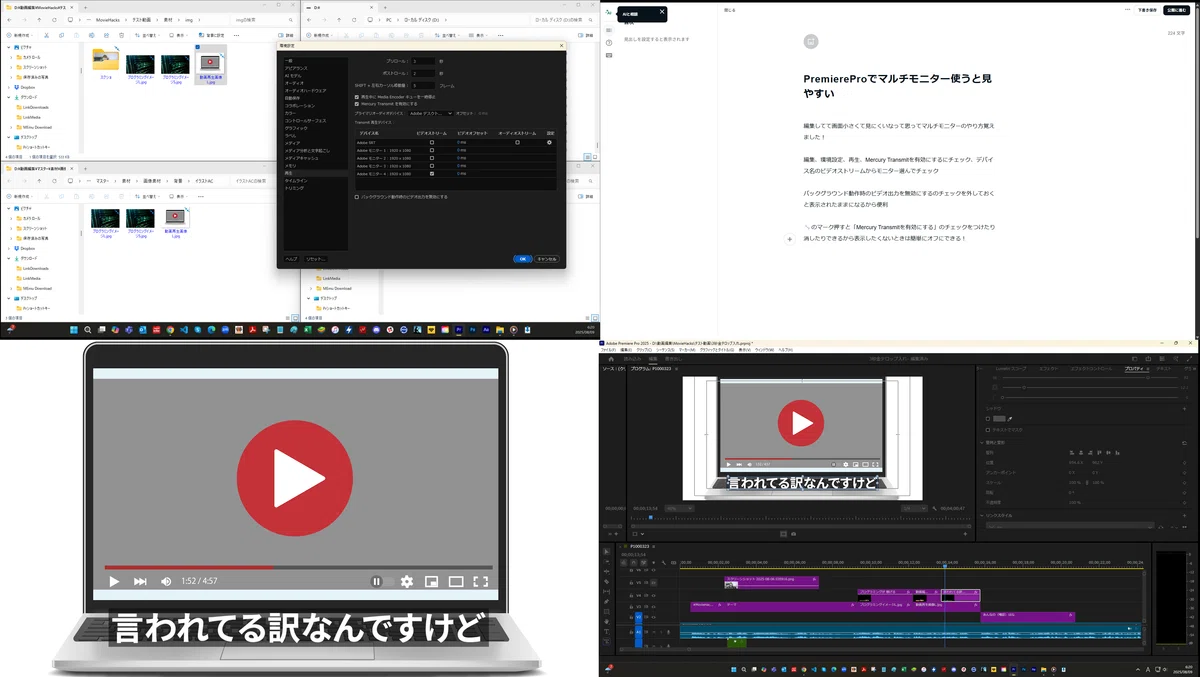1200x677 pixels.
Task: Click fullscreen icon in laptop video player
Action: 480,581
